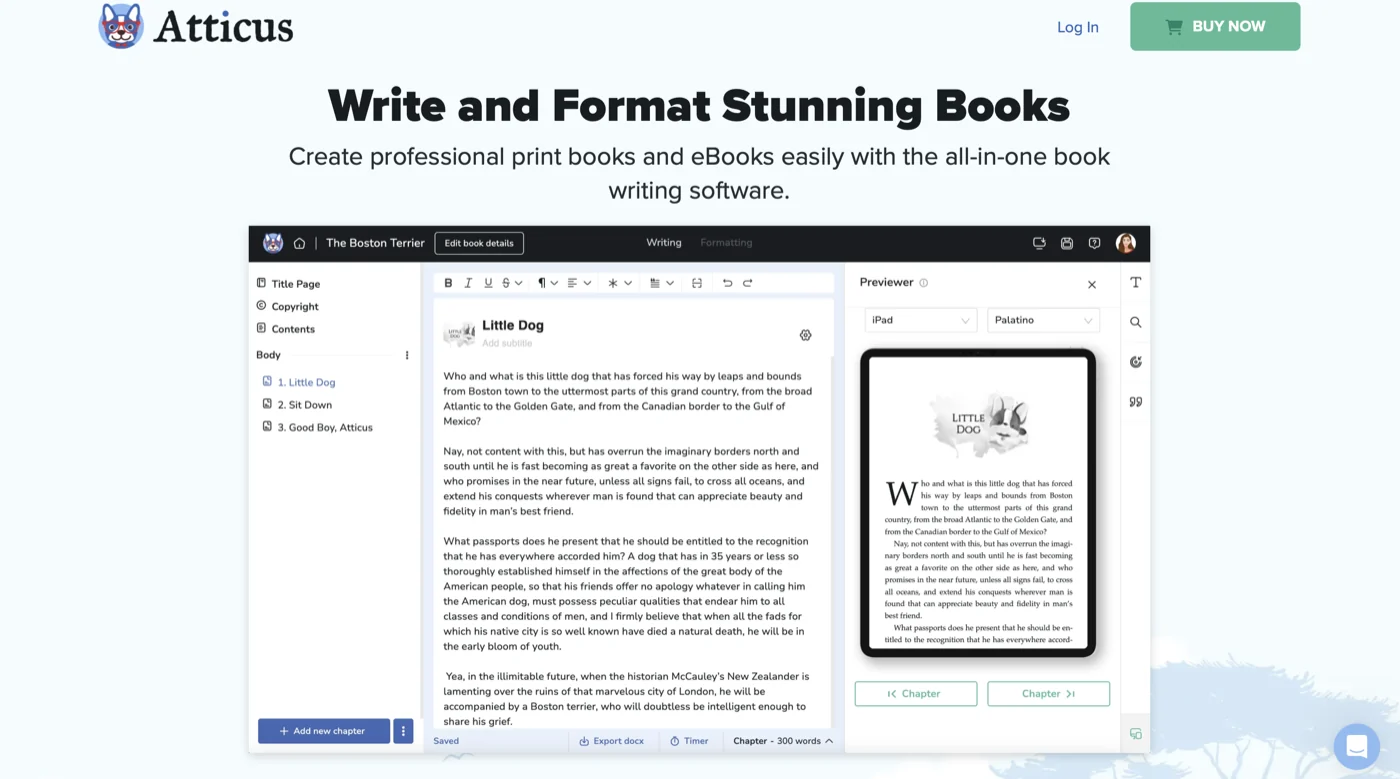Open chapter settings gear icon
The image size is (1400, 779).
(805, 335)
